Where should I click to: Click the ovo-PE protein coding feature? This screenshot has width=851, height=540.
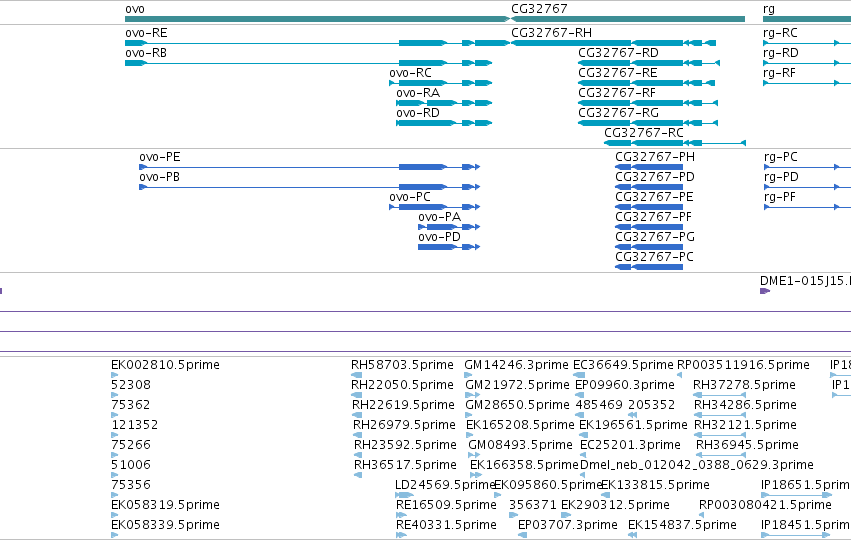click(x=309, y=167)
